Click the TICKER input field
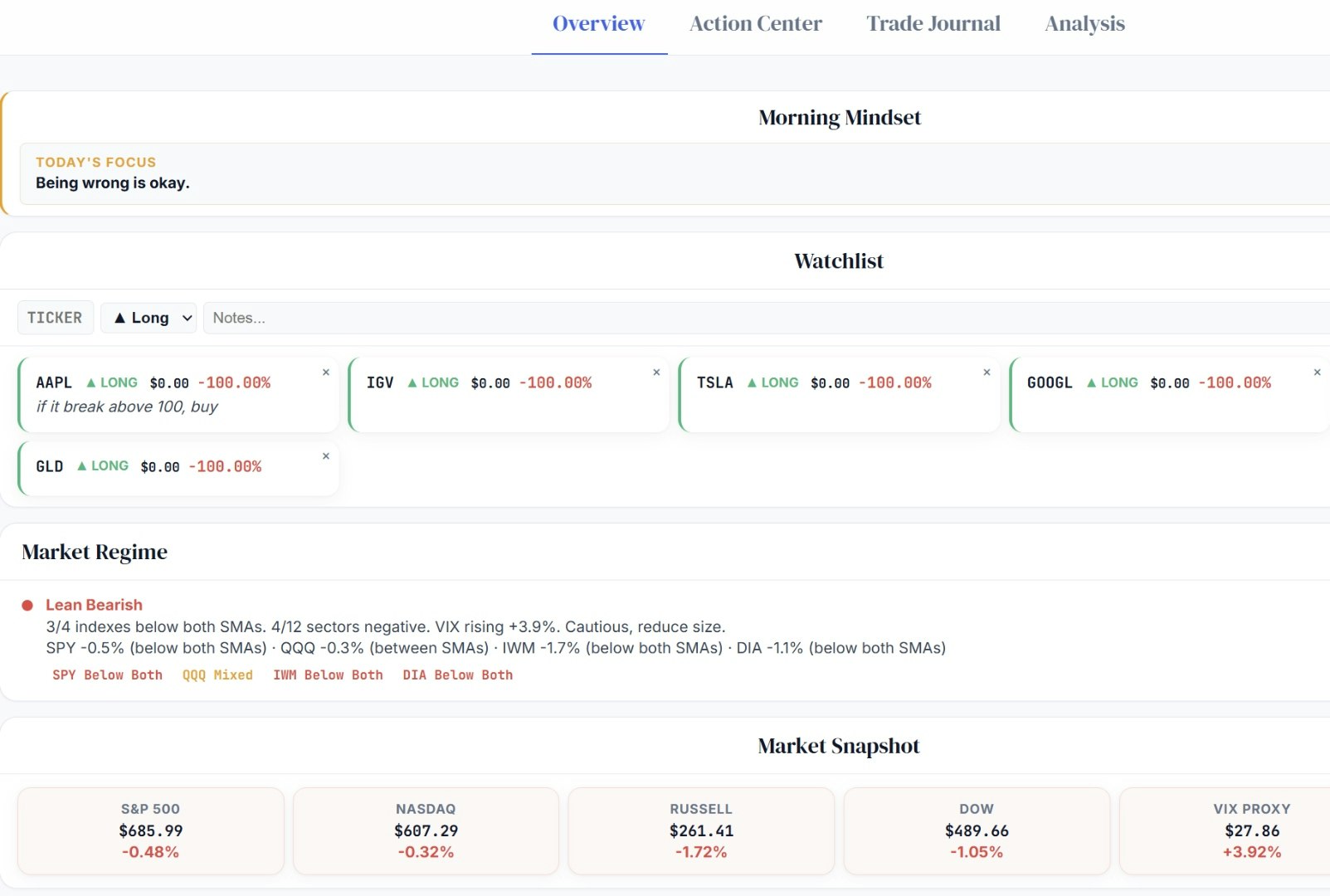1330x896 pixels. pyautogui.click(x=55, y=317)
